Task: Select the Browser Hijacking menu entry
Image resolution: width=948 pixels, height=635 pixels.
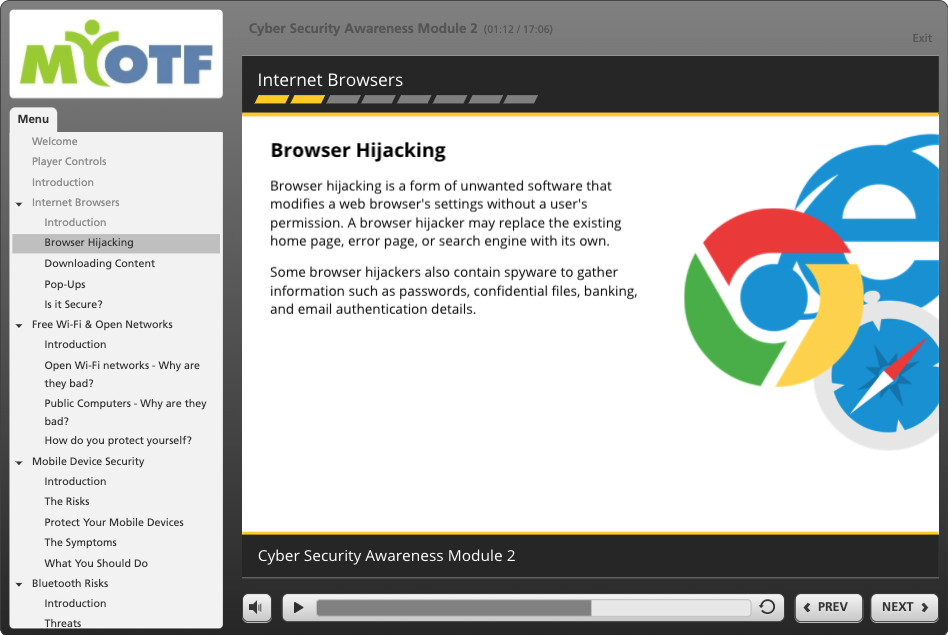Action: click(116, 243)
